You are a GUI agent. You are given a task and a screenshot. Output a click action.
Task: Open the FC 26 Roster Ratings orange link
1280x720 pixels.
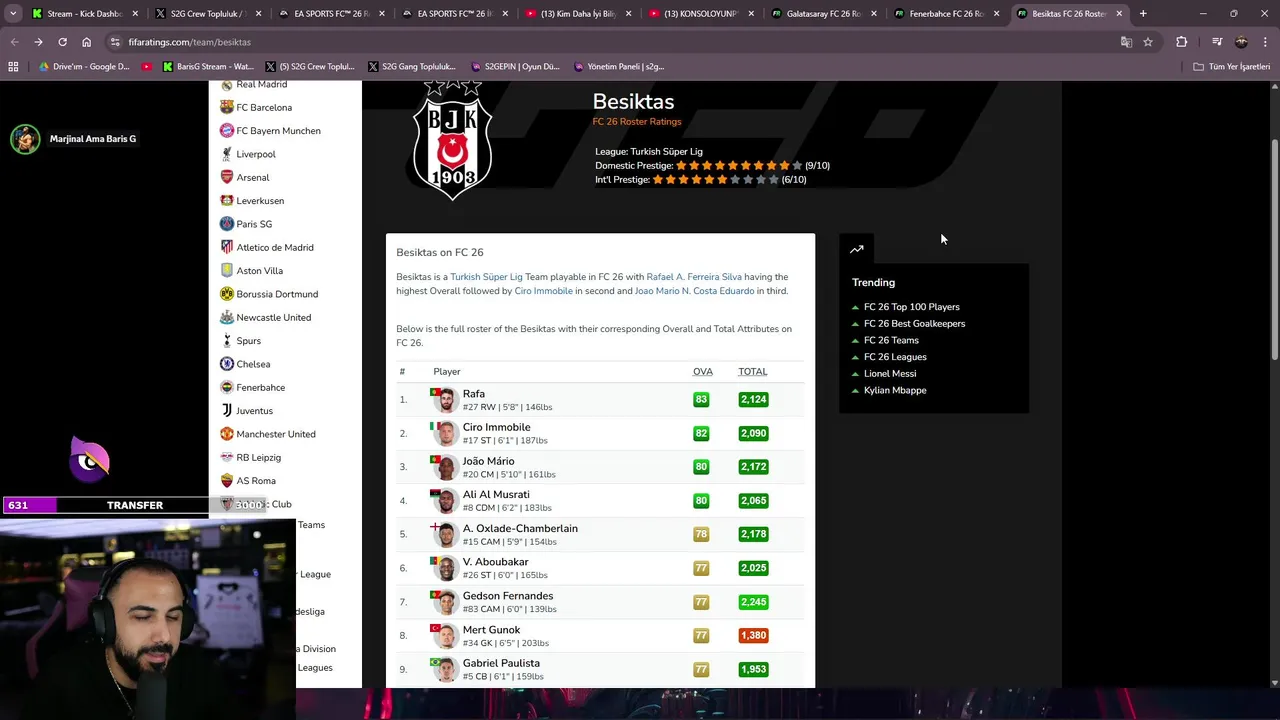(637, 122)
